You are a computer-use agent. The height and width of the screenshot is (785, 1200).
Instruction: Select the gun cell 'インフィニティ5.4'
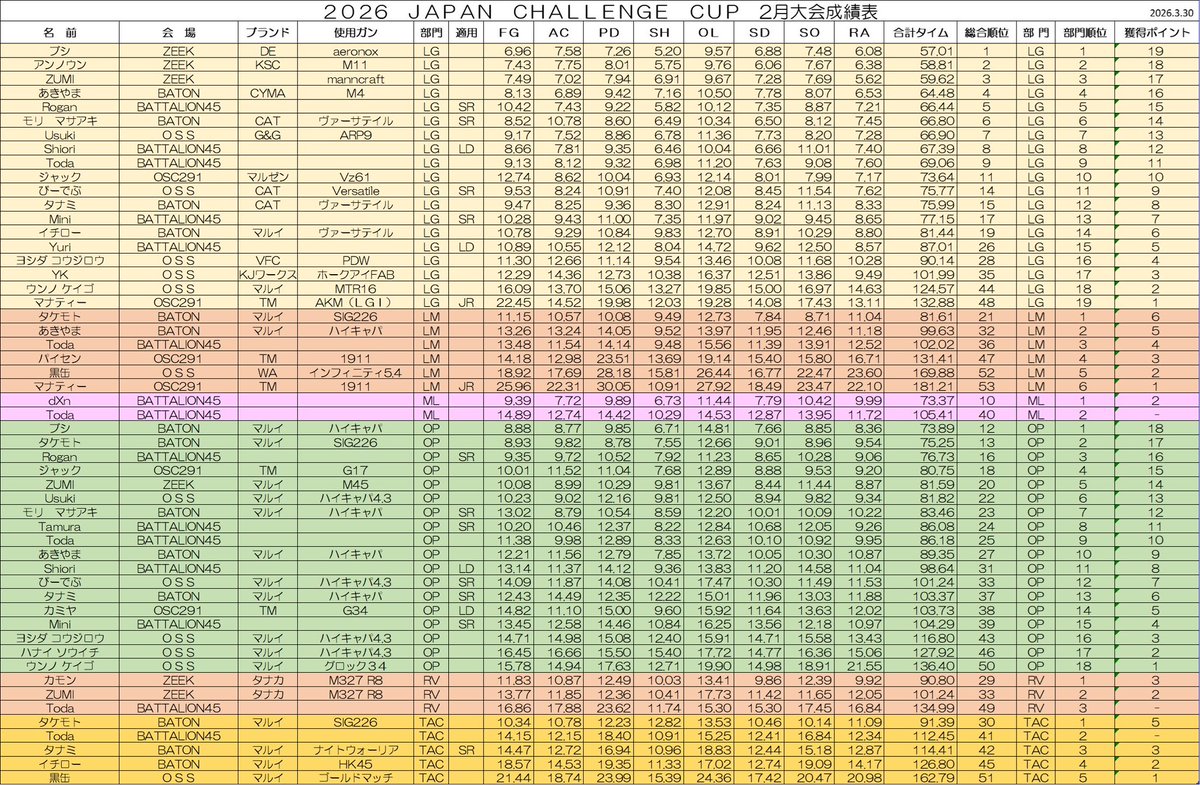(x=357, y=371)
